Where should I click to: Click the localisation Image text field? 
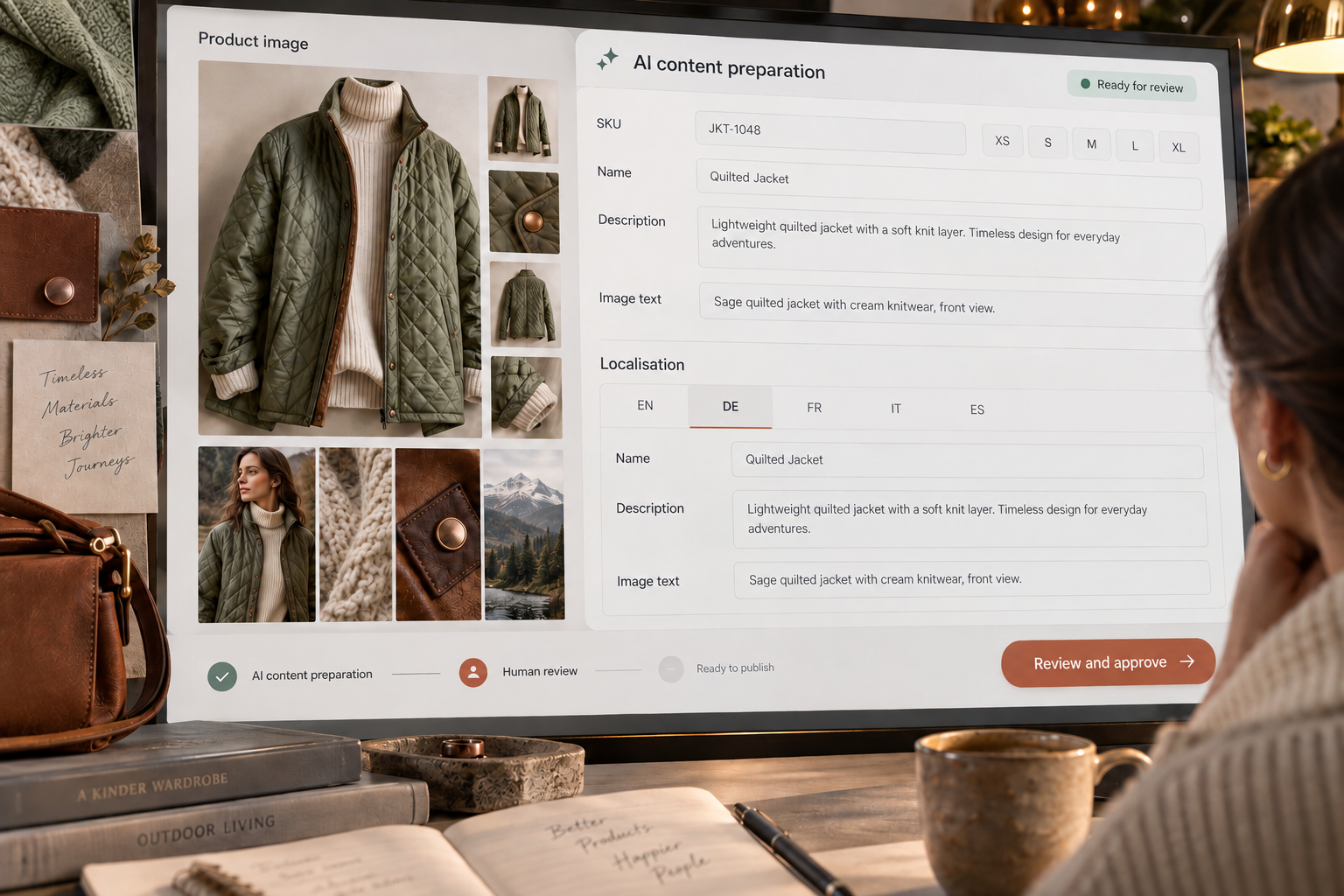(972, 579)
